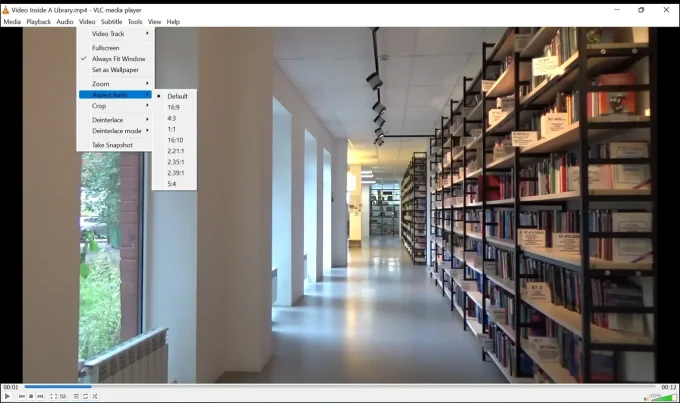Open extended settings icon
Screen dimensions: 680x403
(x=64, y=397)
